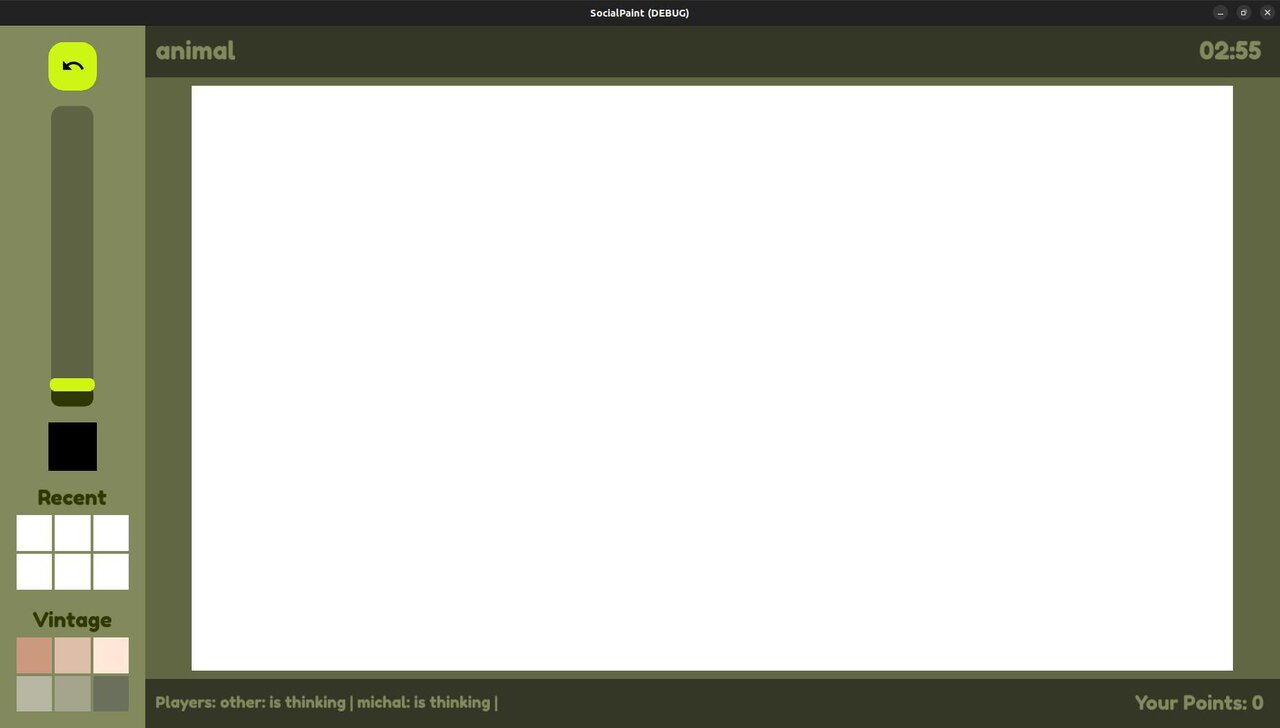The image size is (1280, 728).
Task: Click the SocialPaint (DEBUG) title bar
Action: point(640,13)
